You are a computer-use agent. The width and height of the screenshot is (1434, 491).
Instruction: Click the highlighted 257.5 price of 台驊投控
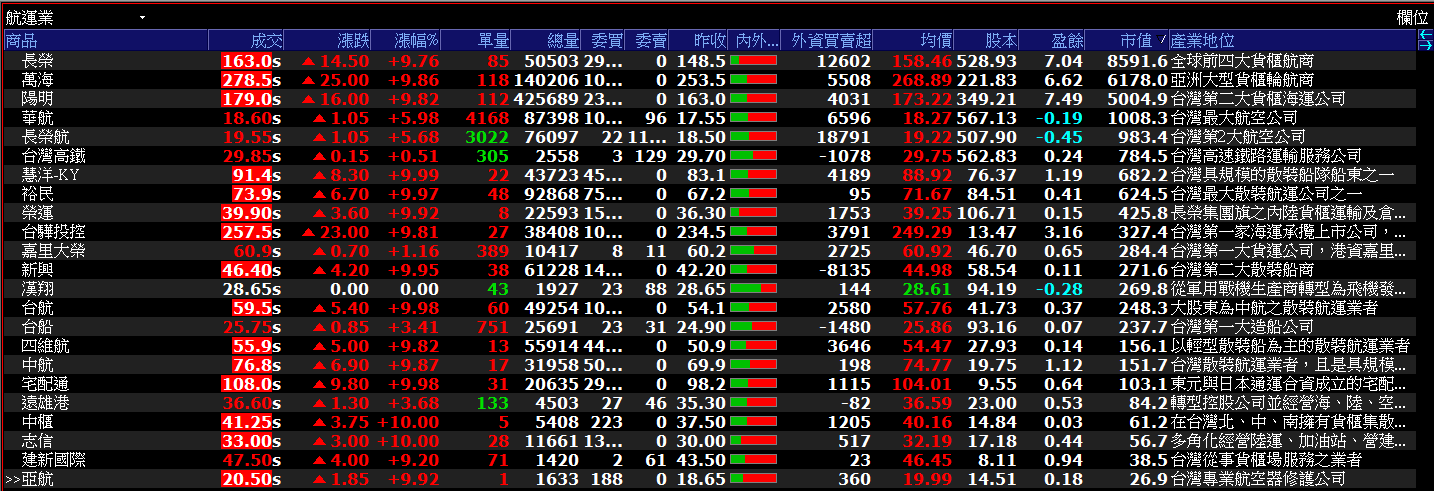click(246, 232)
